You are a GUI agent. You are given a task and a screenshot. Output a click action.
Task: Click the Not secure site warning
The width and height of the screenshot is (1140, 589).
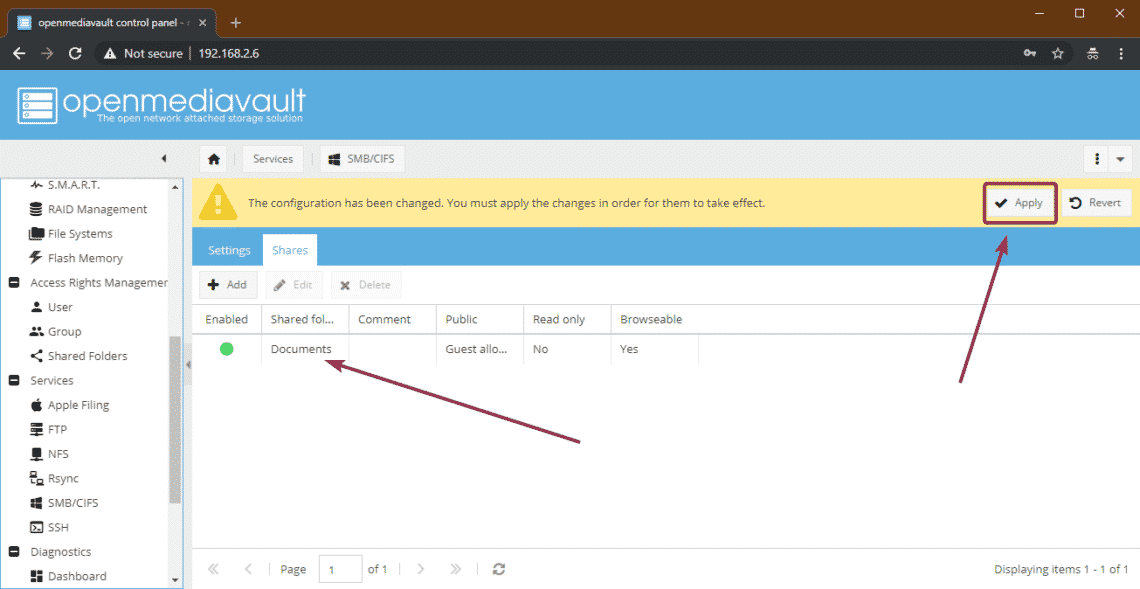[x=143, y=53]
